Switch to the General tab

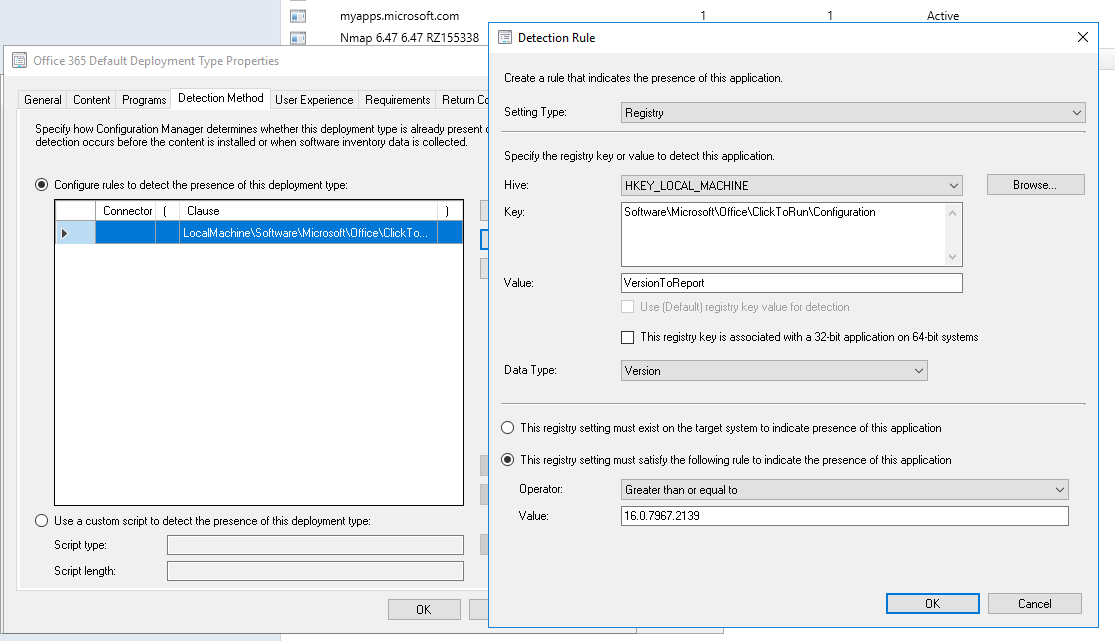click(x=43, y=100)
